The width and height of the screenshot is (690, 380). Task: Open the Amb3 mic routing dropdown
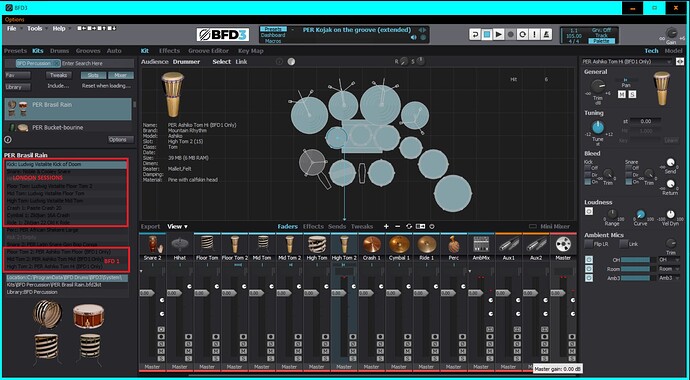click(x=669, y=278)
